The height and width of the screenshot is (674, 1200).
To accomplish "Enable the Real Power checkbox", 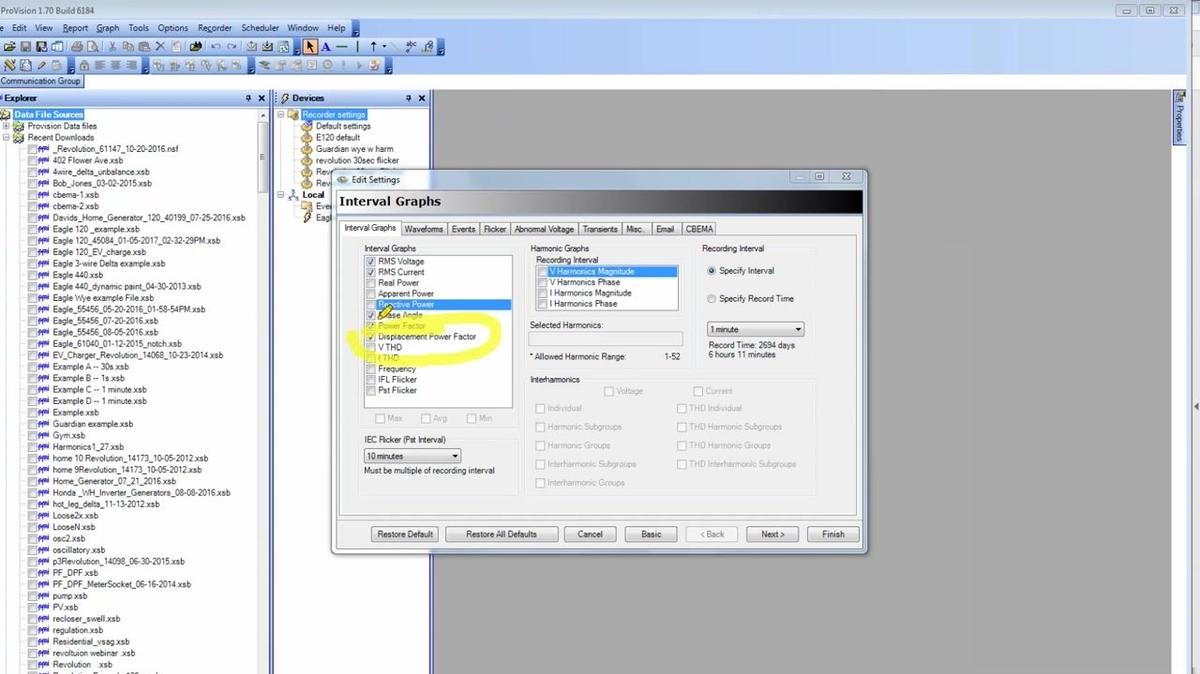I will tap(371, 283).
